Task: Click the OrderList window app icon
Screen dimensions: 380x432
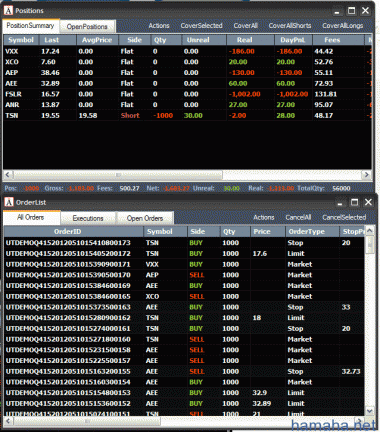Action: click(9, 202)
